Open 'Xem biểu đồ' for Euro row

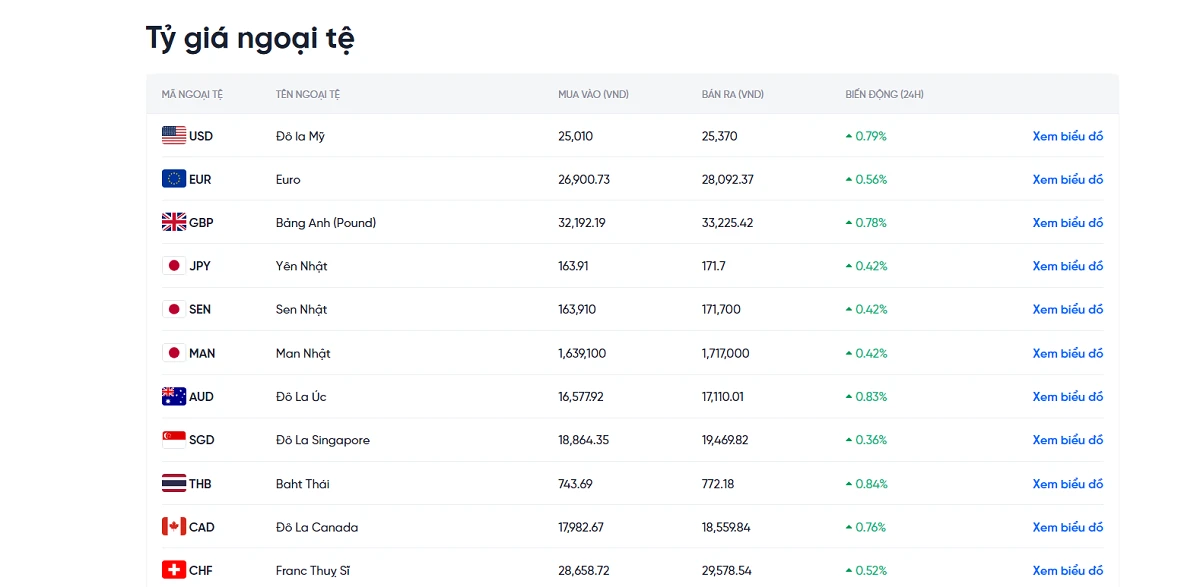tap(1067, 179)
